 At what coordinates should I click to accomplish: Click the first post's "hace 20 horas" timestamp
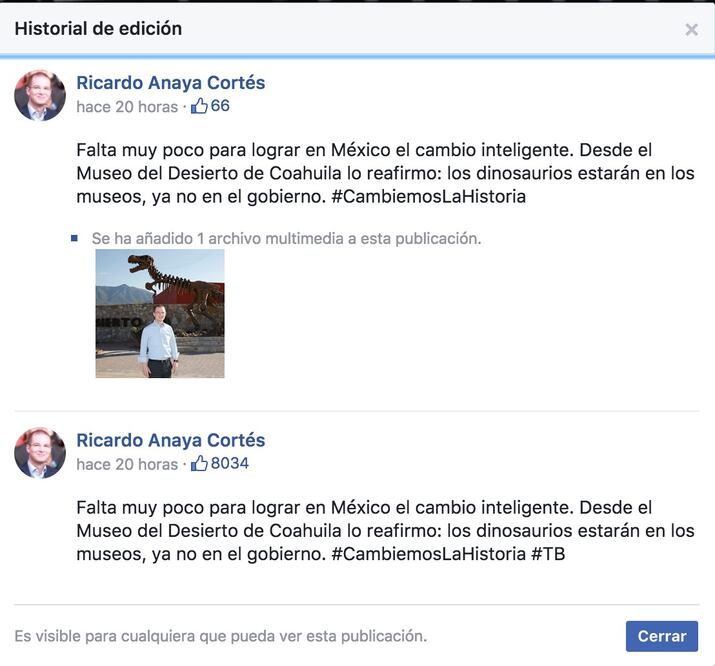[x=127, y=107]
